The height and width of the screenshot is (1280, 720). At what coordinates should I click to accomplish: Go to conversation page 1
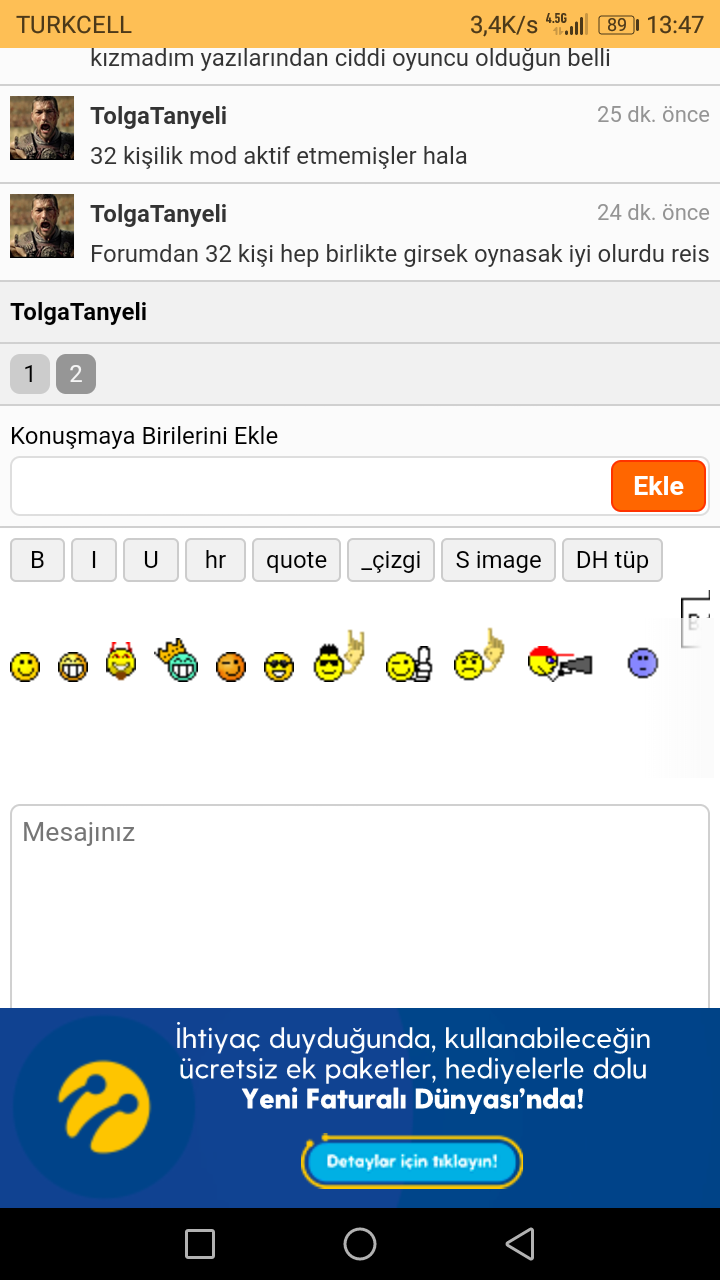[29, 374]
